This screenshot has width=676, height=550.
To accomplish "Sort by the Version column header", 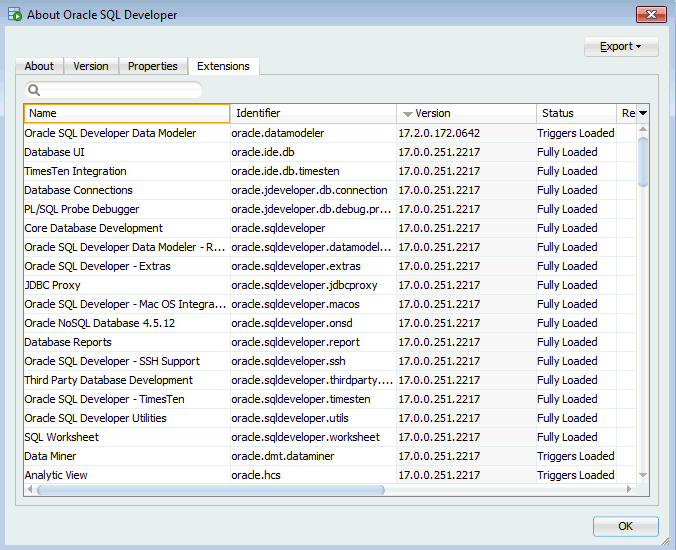I will coord(466,113).
